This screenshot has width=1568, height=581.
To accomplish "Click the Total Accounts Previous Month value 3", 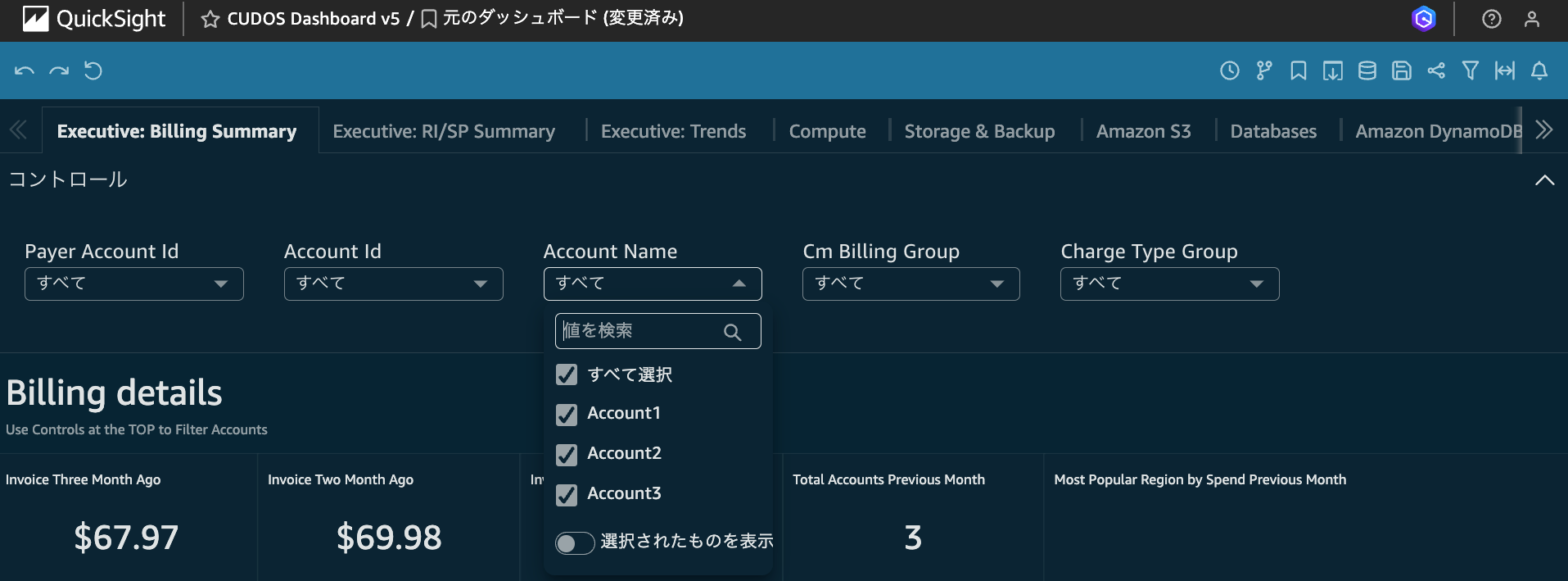I will pos(913,538).
